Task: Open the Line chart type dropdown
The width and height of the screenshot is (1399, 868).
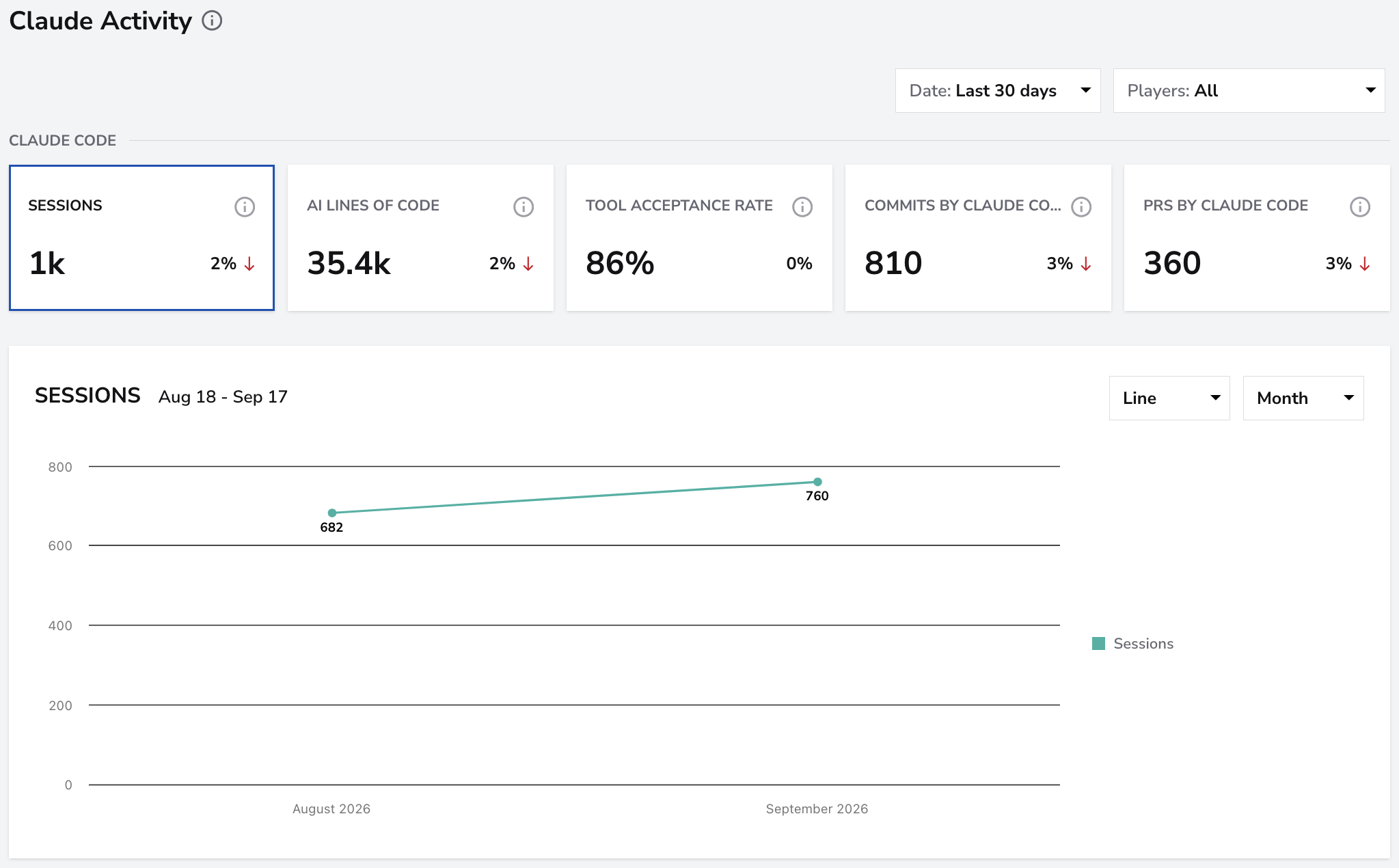Action: [x=1169, y=398]
